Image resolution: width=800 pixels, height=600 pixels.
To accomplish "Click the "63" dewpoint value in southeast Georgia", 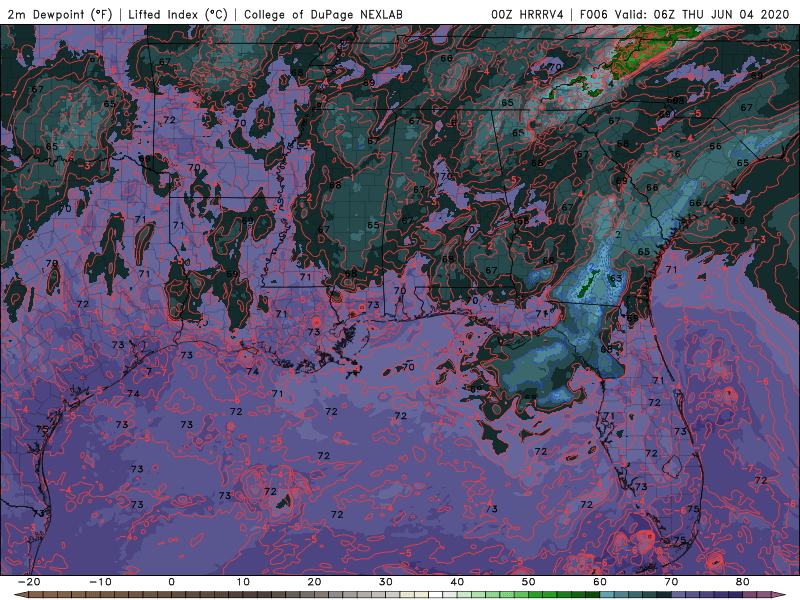I will (616, 279).
